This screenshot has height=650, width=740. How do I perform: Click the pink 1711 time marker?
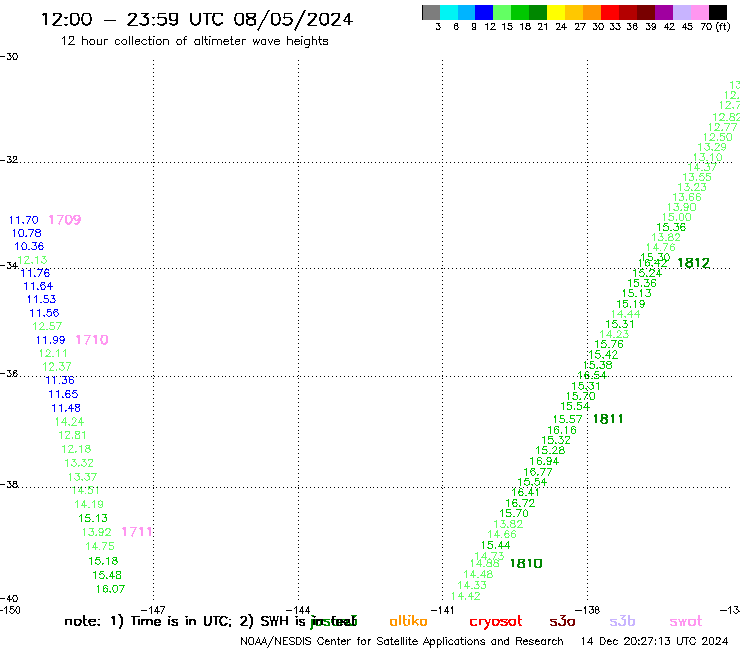coord(137,532)
